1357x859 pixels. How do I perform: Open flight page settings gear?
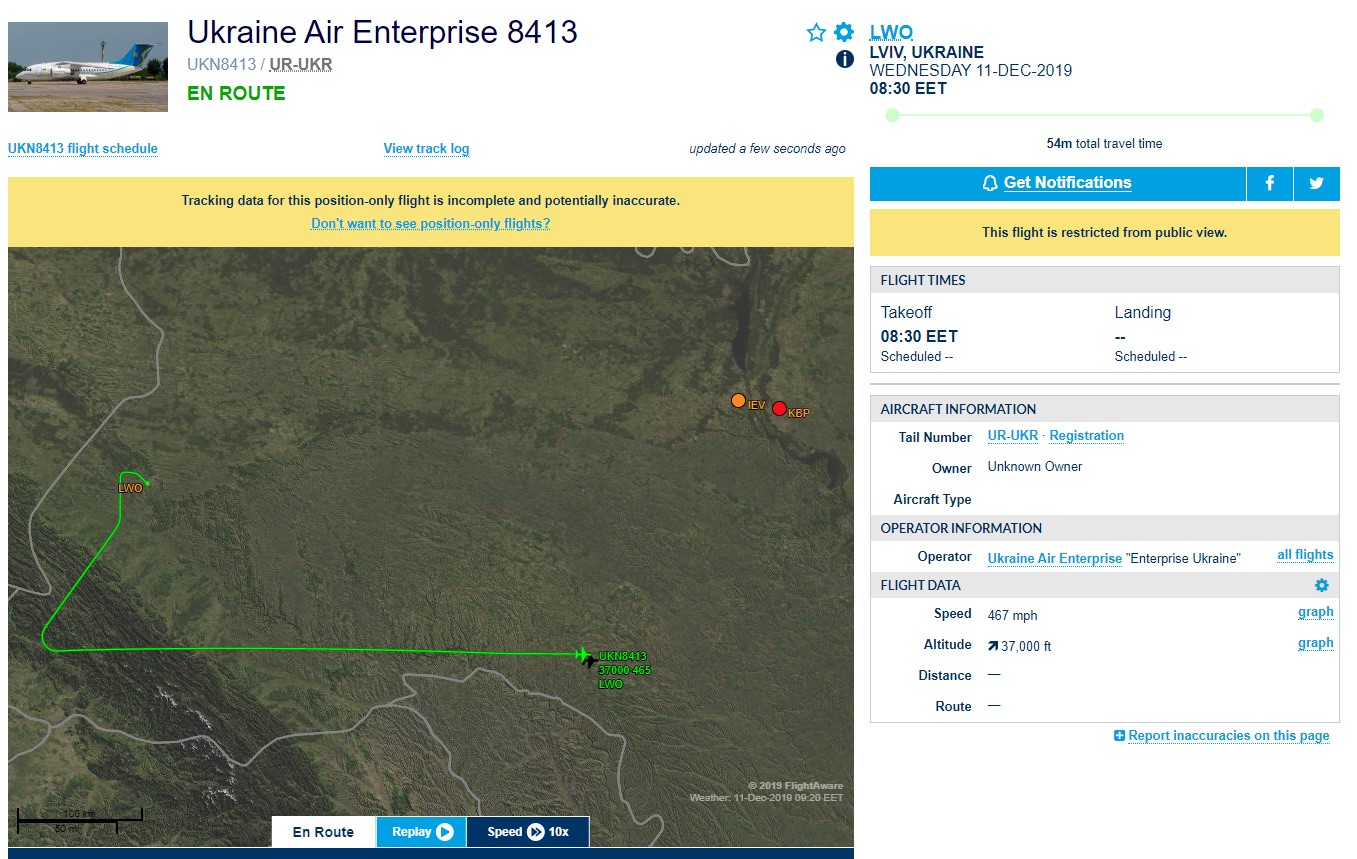click(x=844, y=32)
